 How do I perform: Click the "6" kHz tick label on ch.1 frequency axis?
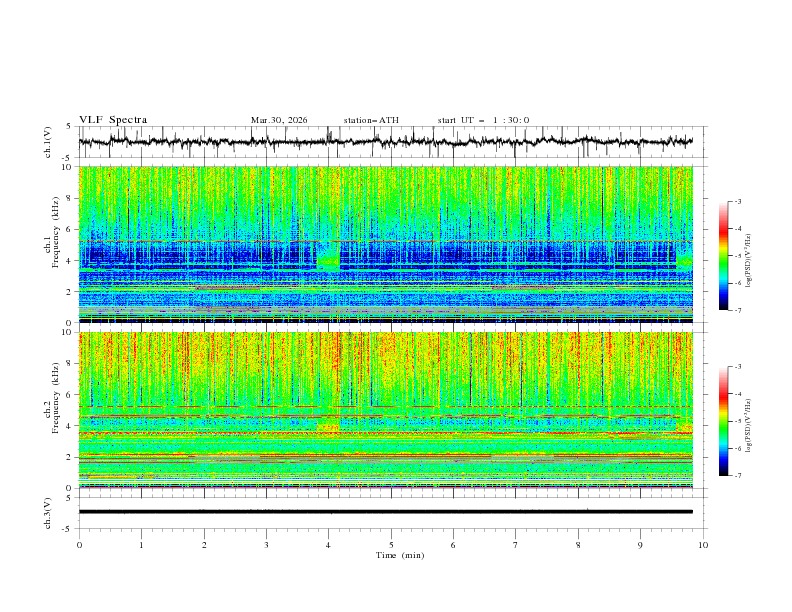(x=70, y=229)
